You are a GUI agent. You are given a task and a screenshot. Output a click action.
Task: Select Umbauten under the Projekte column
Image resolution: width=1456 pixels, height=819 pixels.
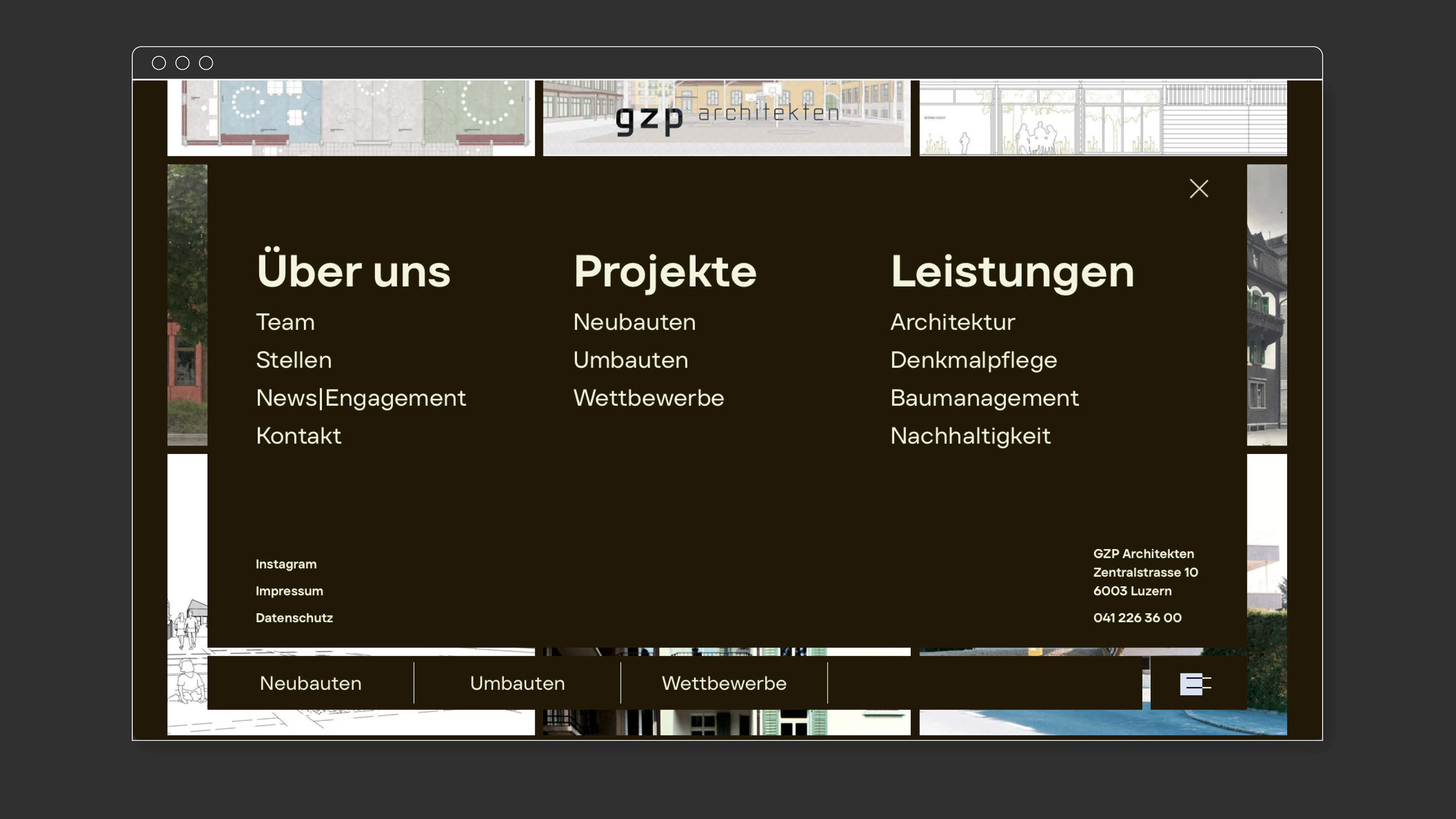(x=631, y=360)
